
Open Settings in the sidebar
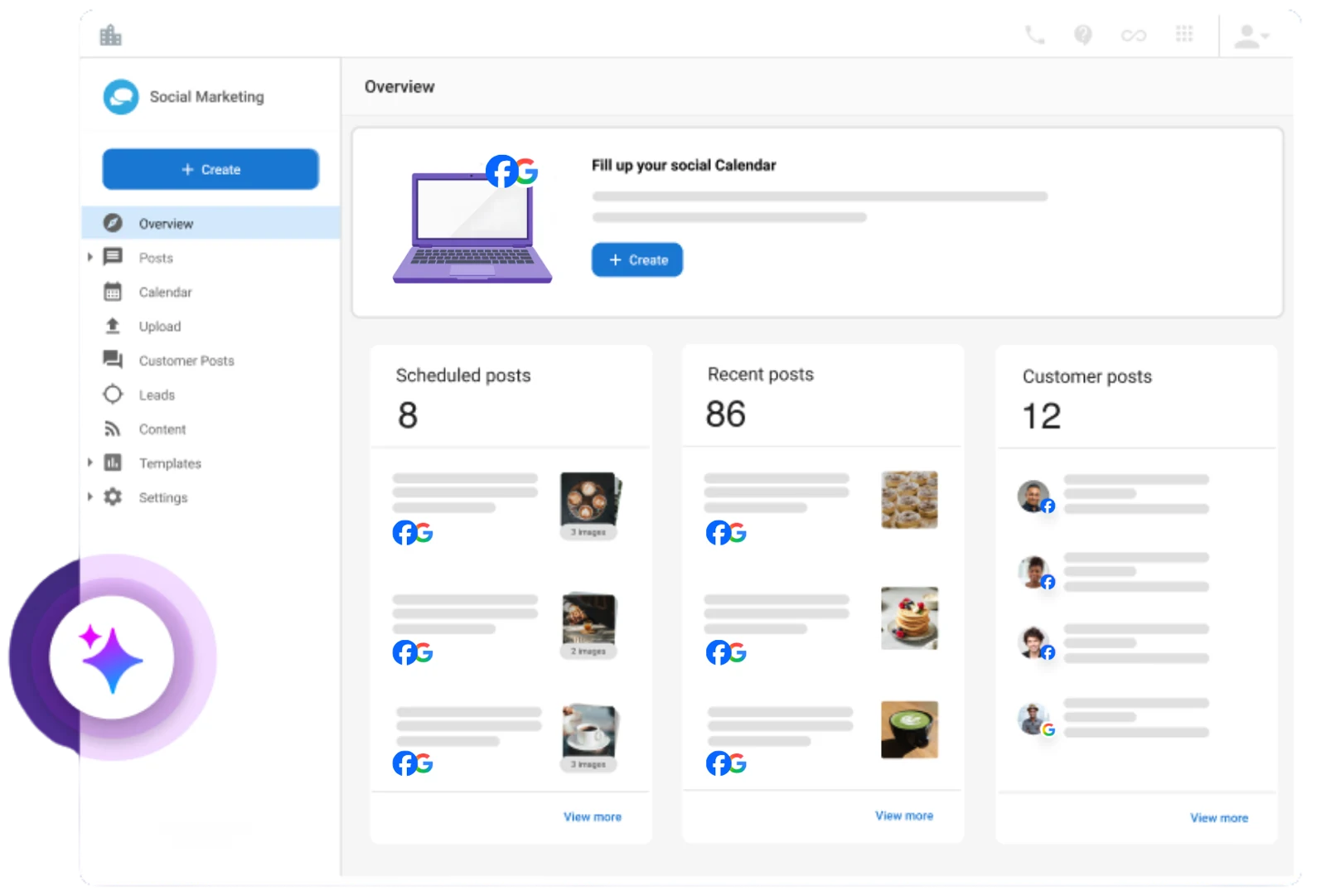[x=163, y=497]
